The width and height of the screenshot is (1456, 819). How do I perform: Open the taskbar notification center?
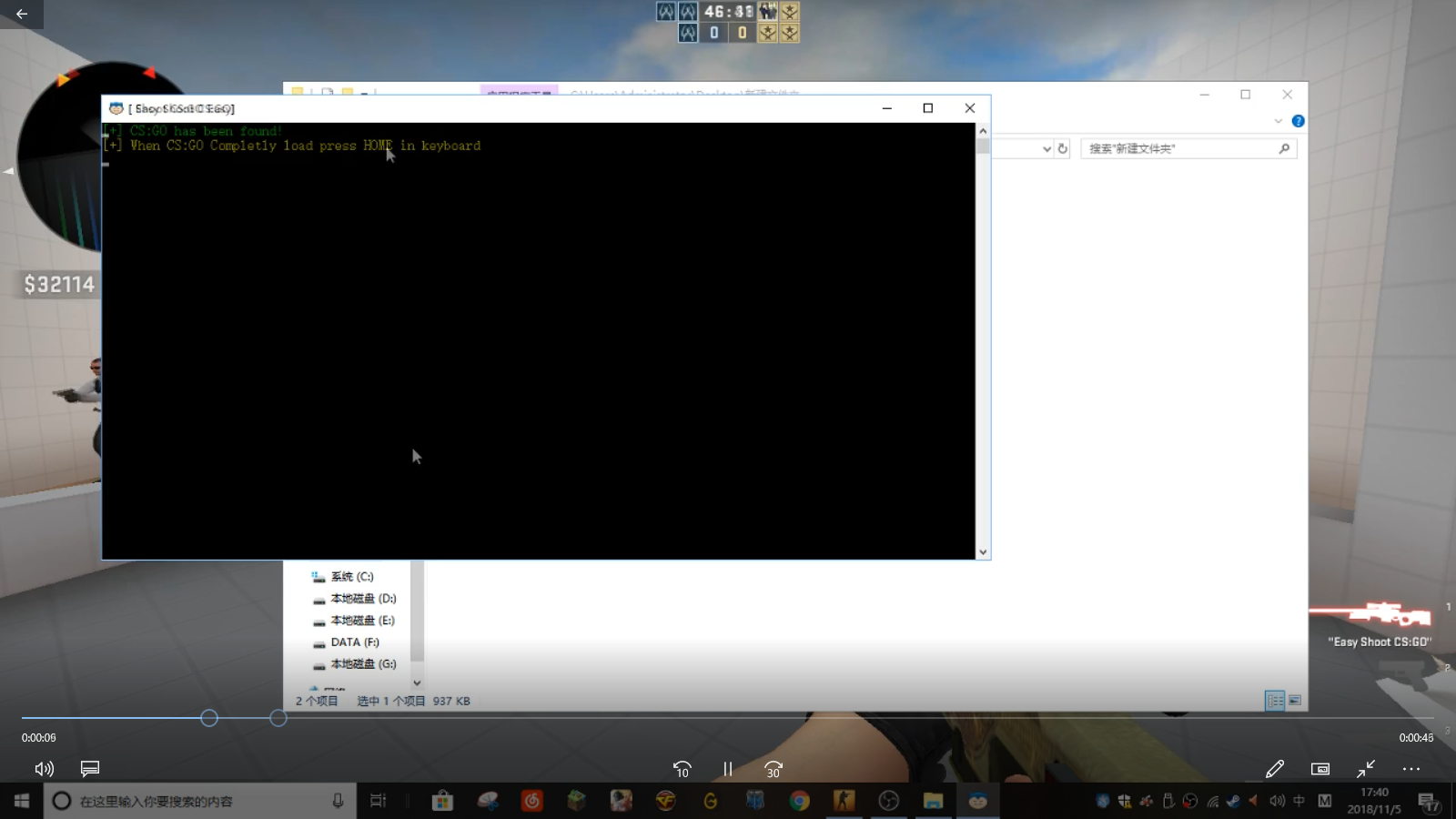tap(1428, 801)
